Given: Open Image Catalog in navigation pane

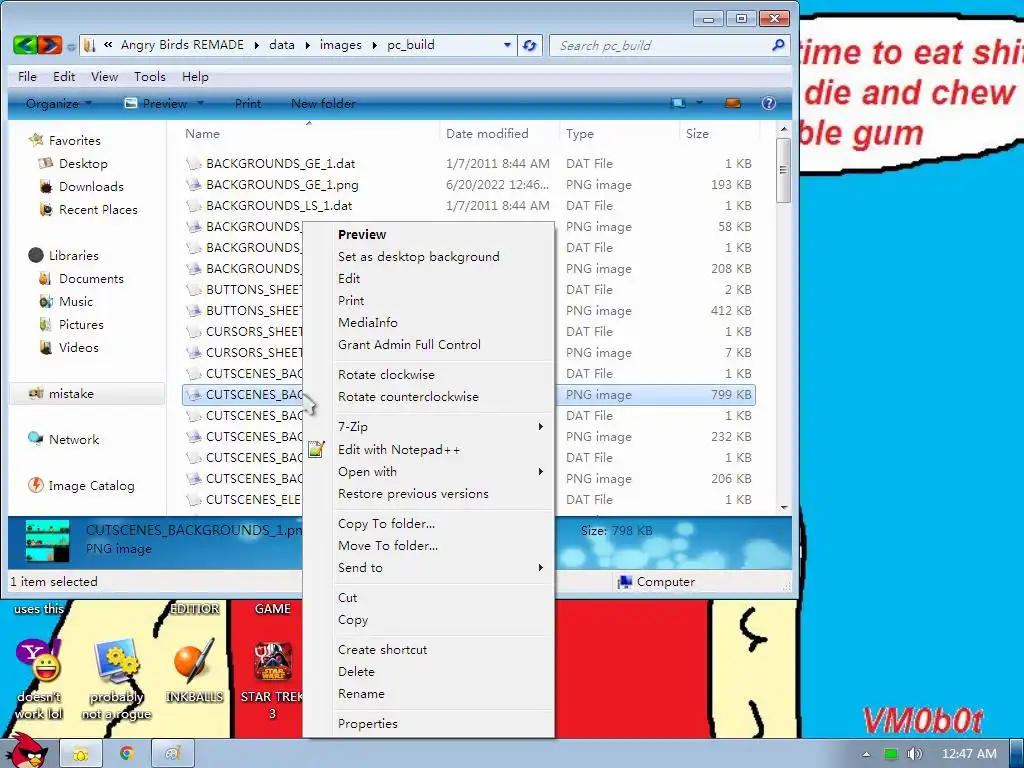Looking at the screenshot, I should point(91,486).
